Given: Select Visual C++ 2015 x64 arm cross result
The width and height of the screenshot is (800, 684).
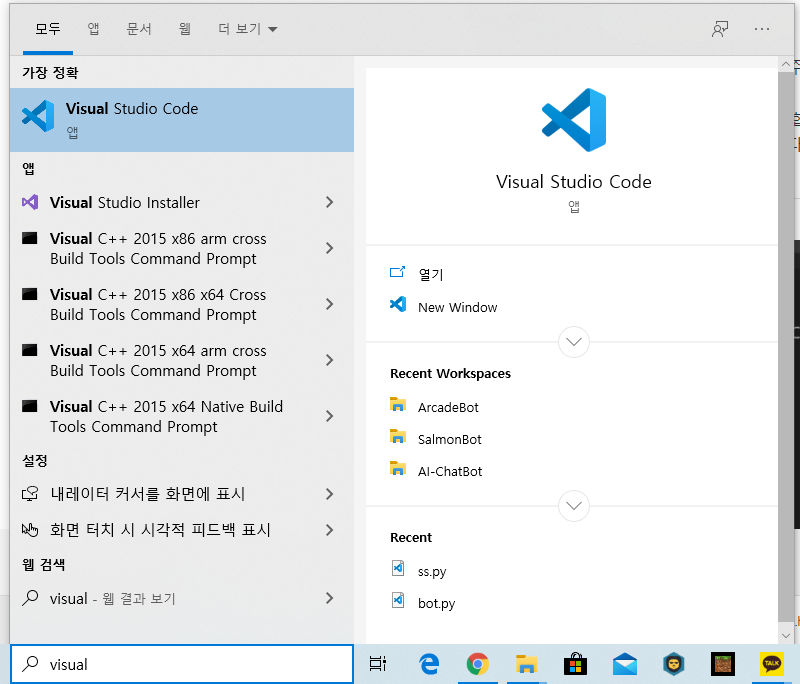Looking at the screenshot, I should coord(182,360).
